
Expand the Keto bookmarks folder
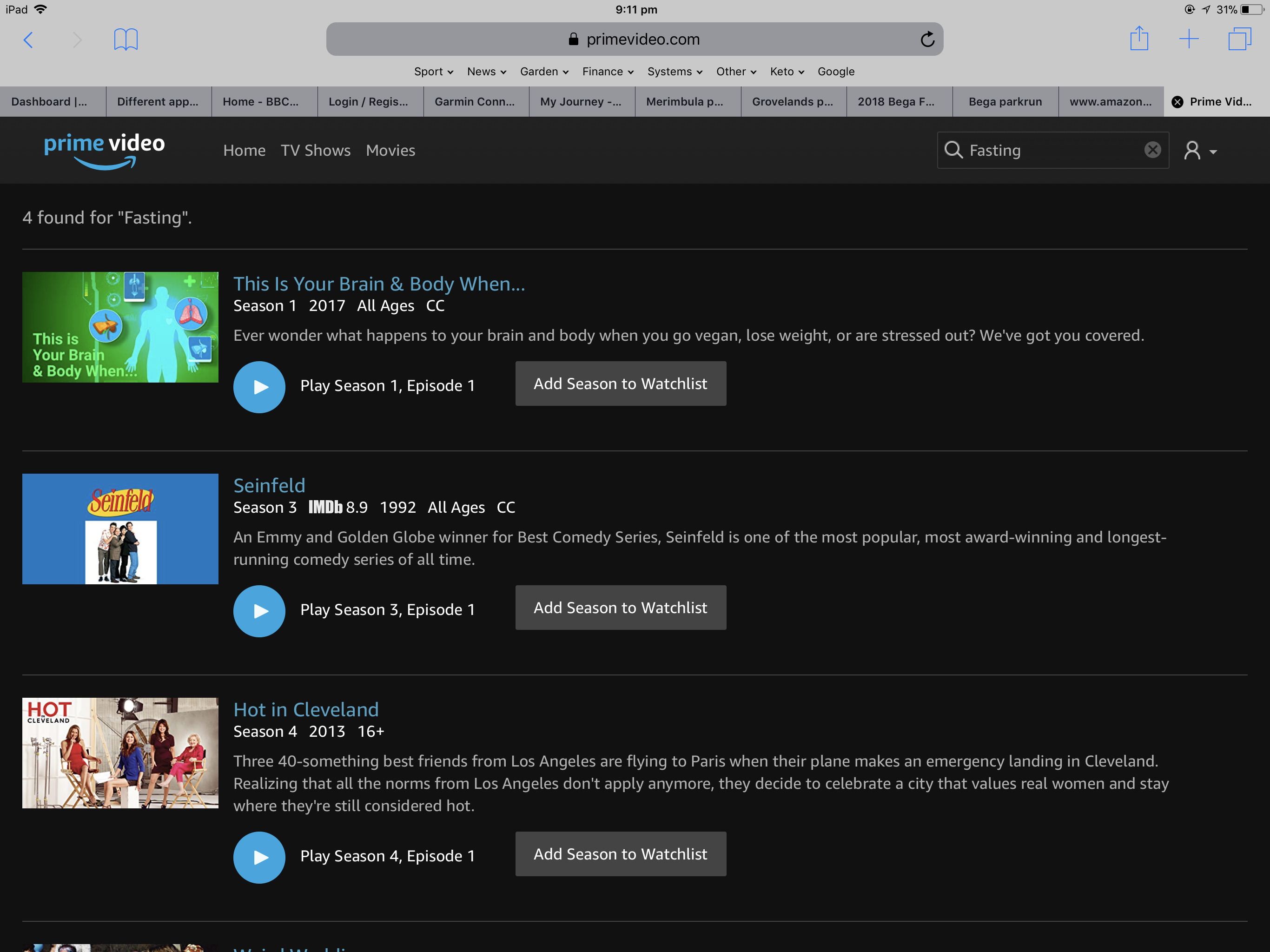(787, 71)
